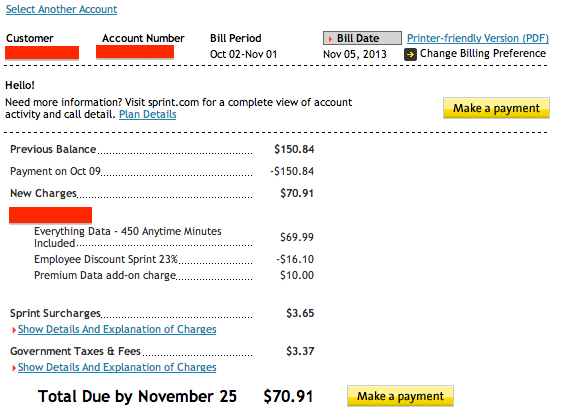
Task: Click the Previous Balance line item
Action: click(x=162, y=149)
